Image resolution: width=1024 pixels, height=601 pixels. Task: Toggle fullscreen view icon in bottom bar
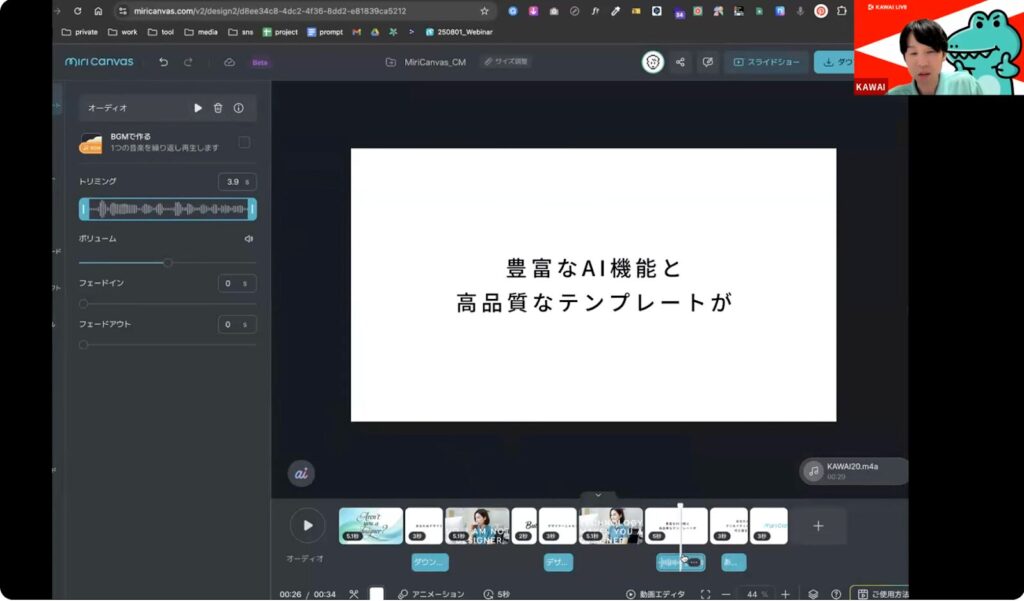[x=705, y=594]
